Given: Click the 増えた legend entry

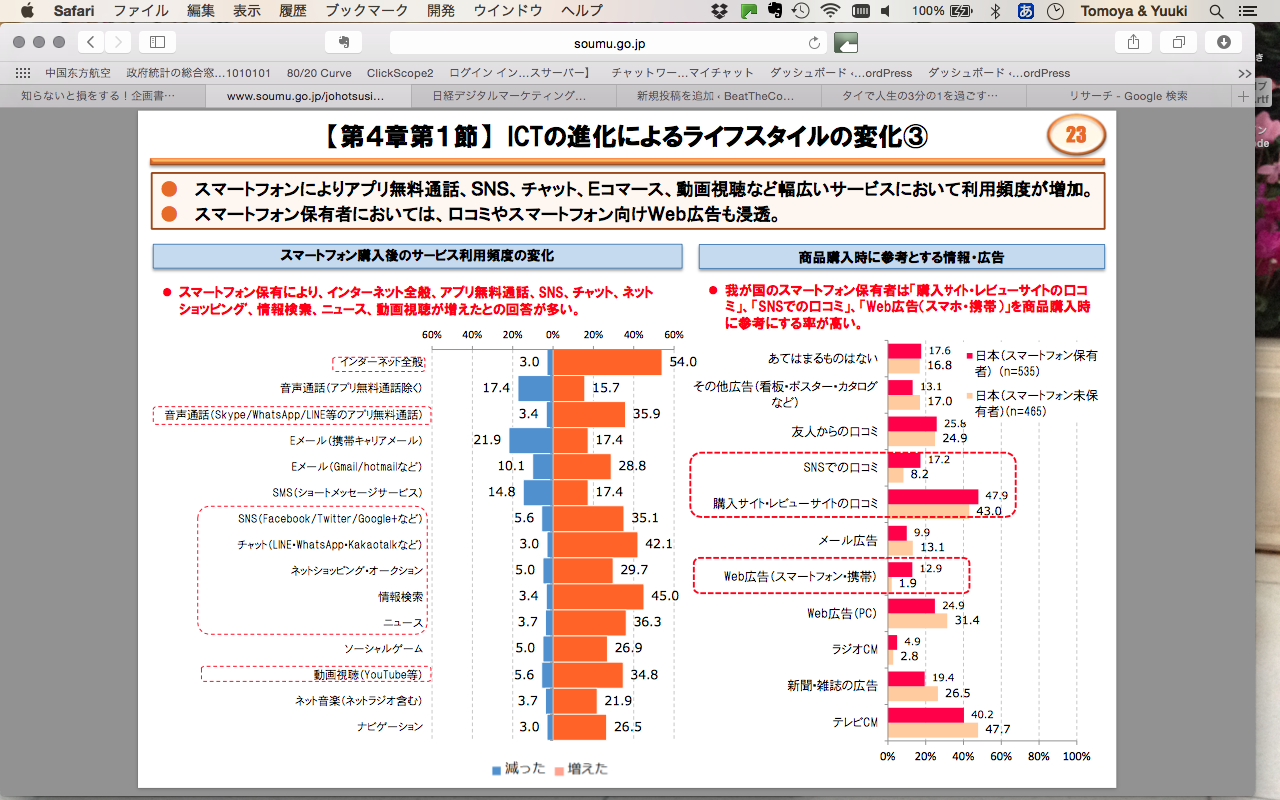Looking at the screenshot, I should pos(580,769).
